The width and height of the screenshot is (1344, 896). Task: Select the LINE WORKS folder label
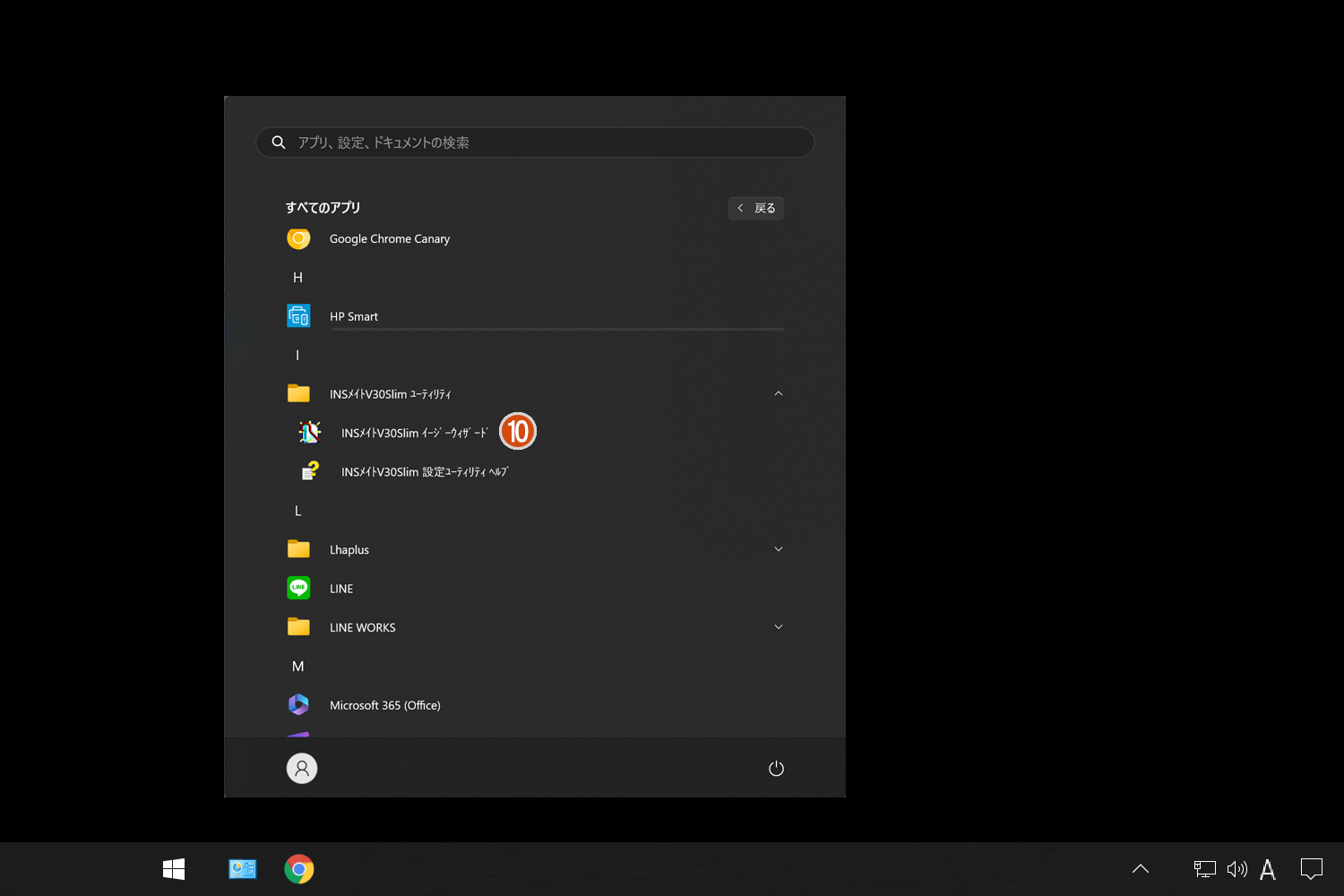click(x=362, y=628)
